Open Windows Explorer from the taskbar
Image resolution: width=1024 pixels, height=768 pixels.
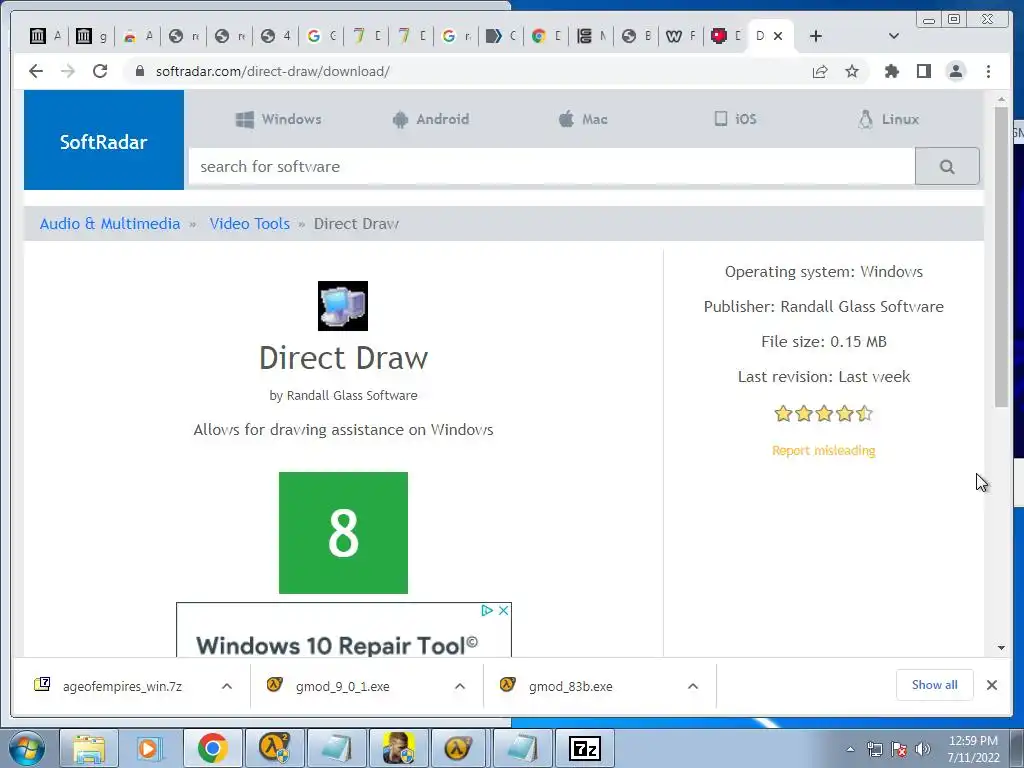(89, 748)
